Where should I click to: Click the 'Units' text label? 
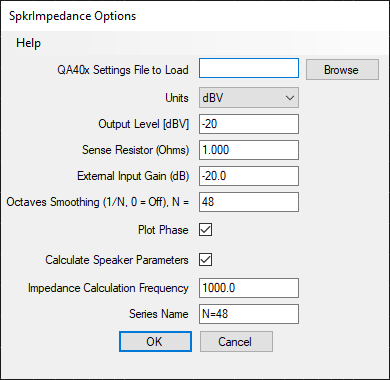point(177,98)
